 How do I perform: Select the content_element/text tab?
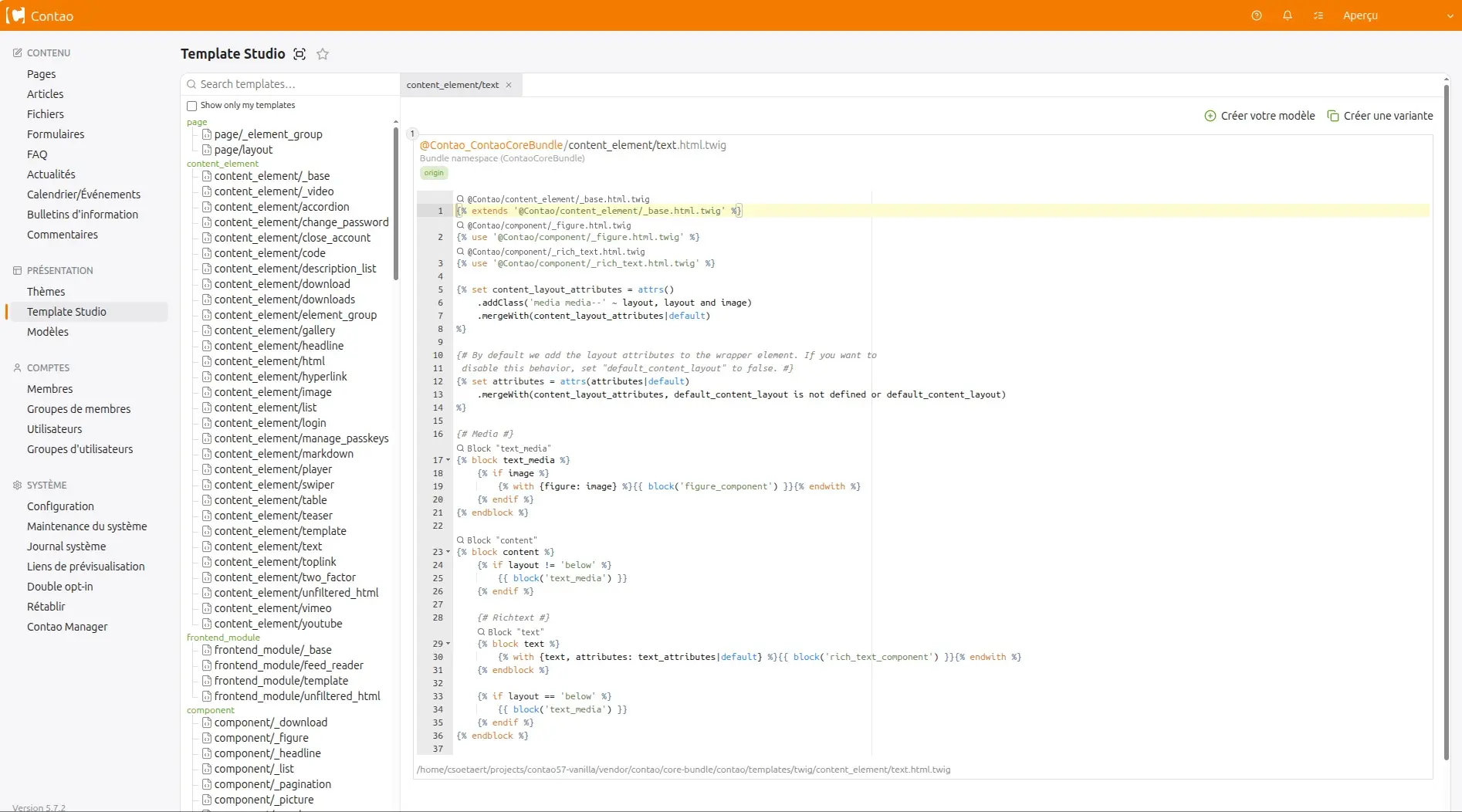point(452,85)
